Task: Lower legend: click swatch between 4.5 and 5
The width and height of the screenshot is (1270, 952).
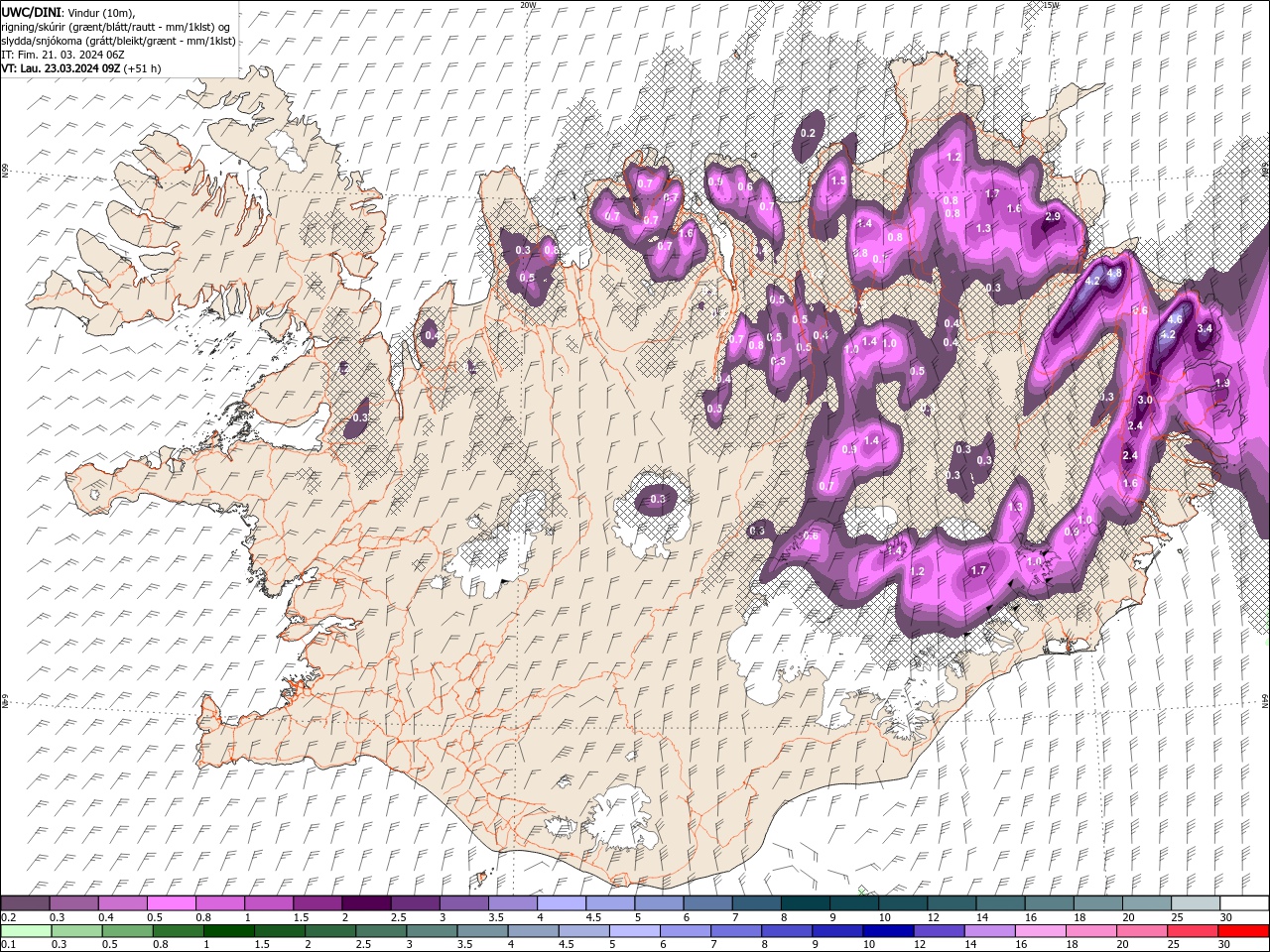Action: click(583, 931)
